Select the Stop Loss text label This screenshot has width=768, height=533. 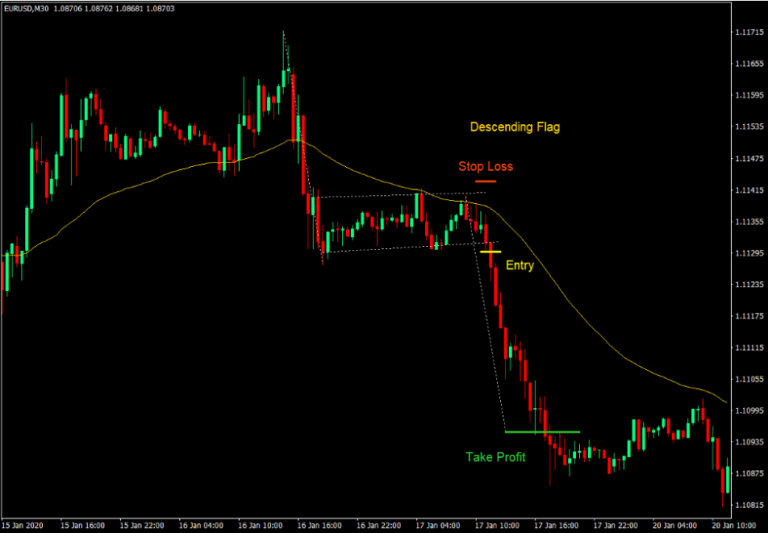485,166
